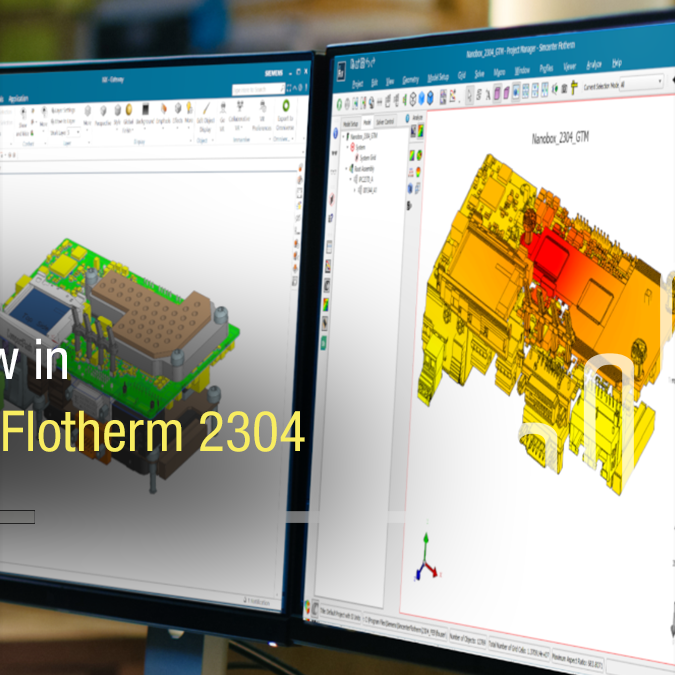
Task: Open the Viewer menu in Flotherm
Action: coord(569,67)
